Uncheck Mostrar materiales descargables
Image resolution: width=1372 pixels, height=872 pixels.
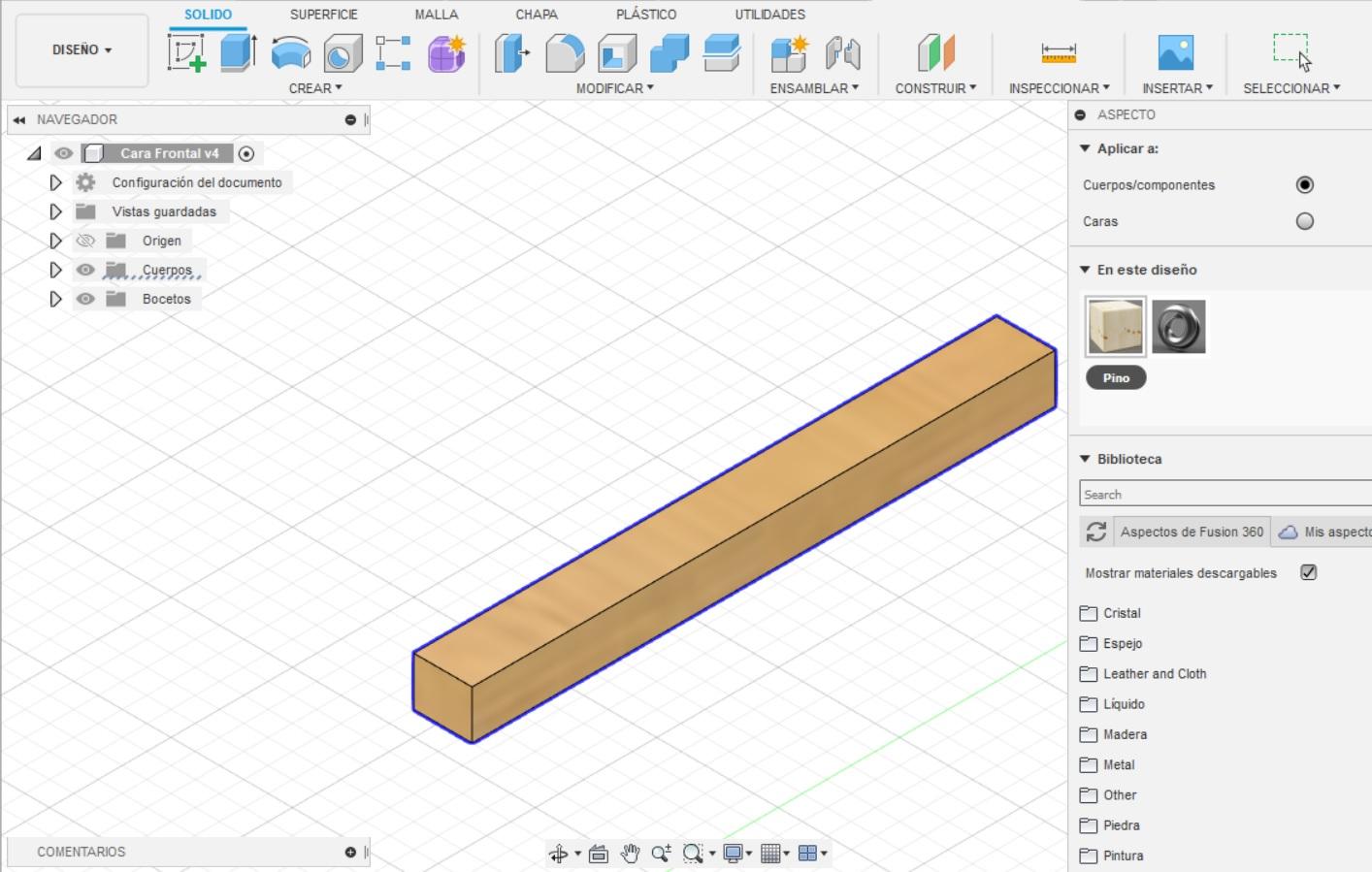click(x=1309, y=572)
